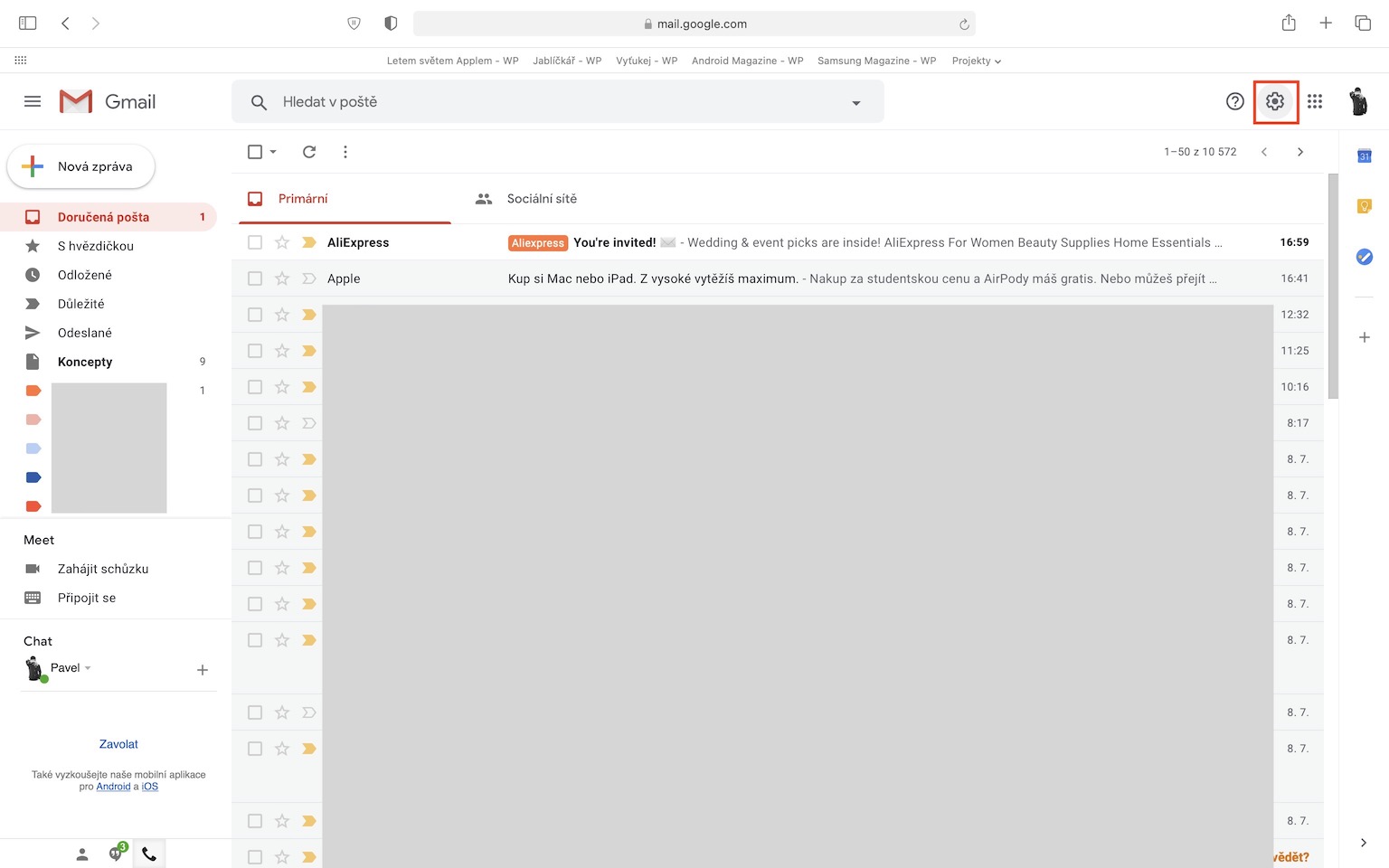Open the phone calls tab icon
The width and height of the screenshot is (1389, 868).
coord(149,854)
